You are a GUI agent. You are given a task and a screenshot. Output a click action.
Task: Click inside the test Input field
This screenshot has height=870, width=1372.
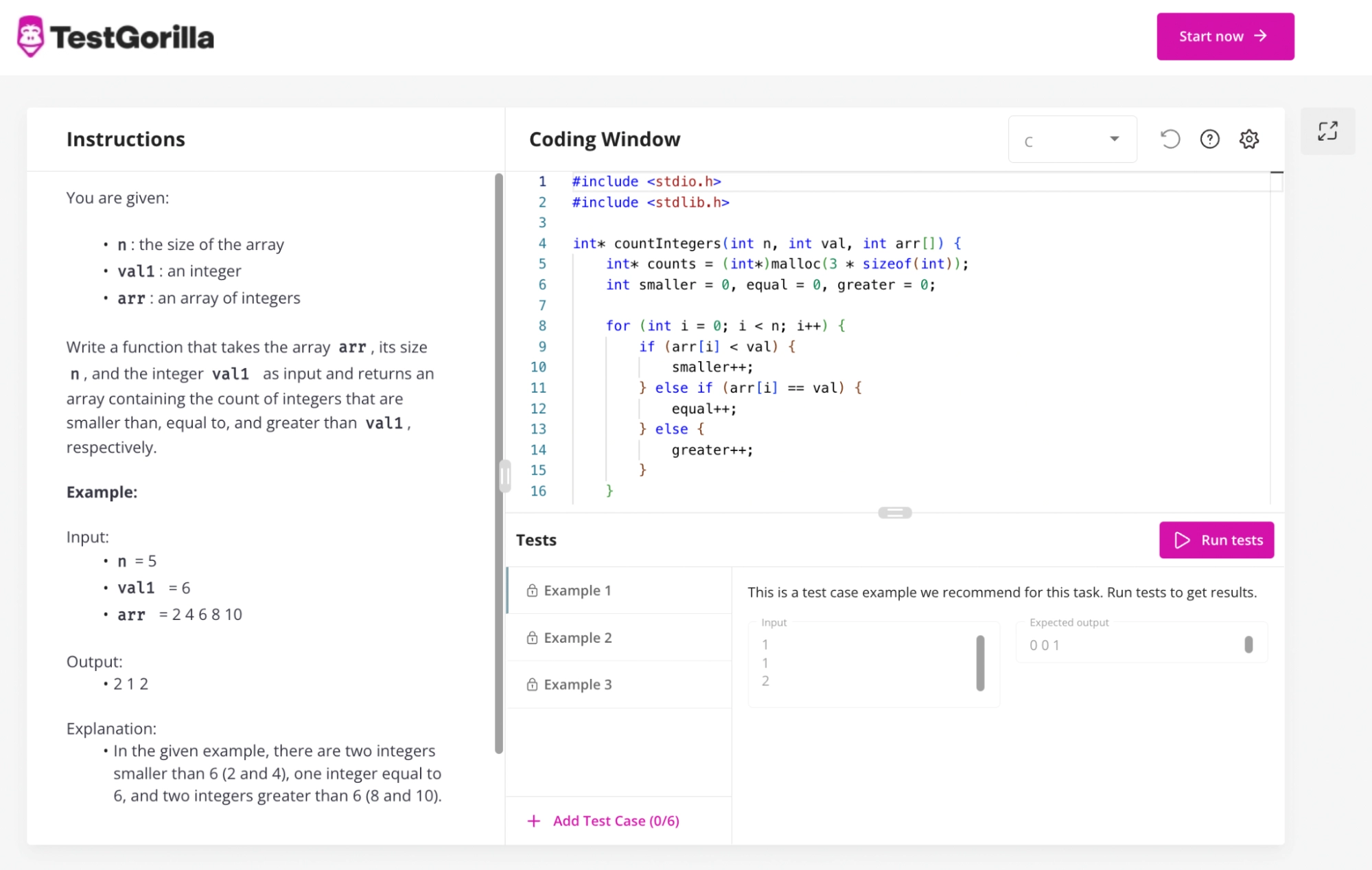click(x=874, y=664)
